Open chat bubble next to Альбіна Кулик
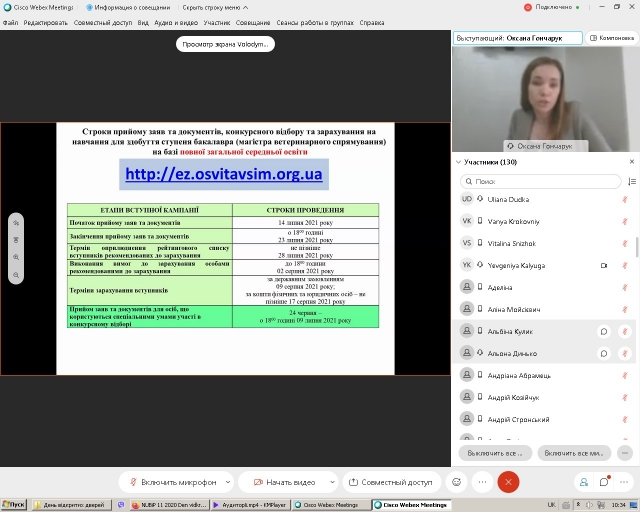Screen dimensions: 640x512 603,331
